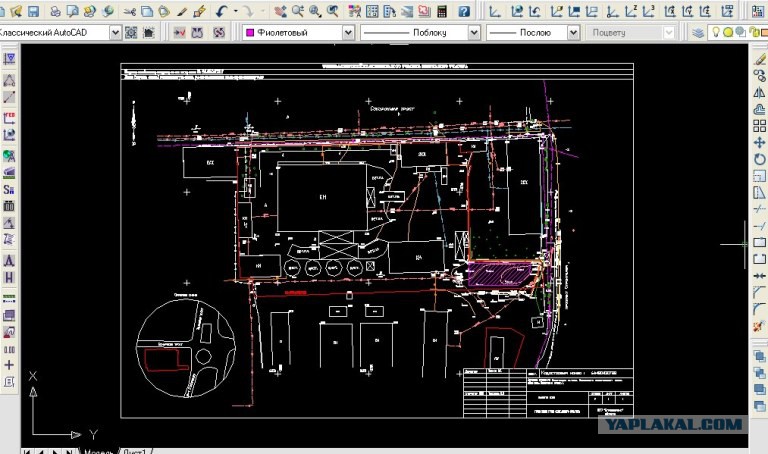Activate the Rotate tool in right toolbar
This screenshot has height=454, width=768.
click(x=759, y=159)
